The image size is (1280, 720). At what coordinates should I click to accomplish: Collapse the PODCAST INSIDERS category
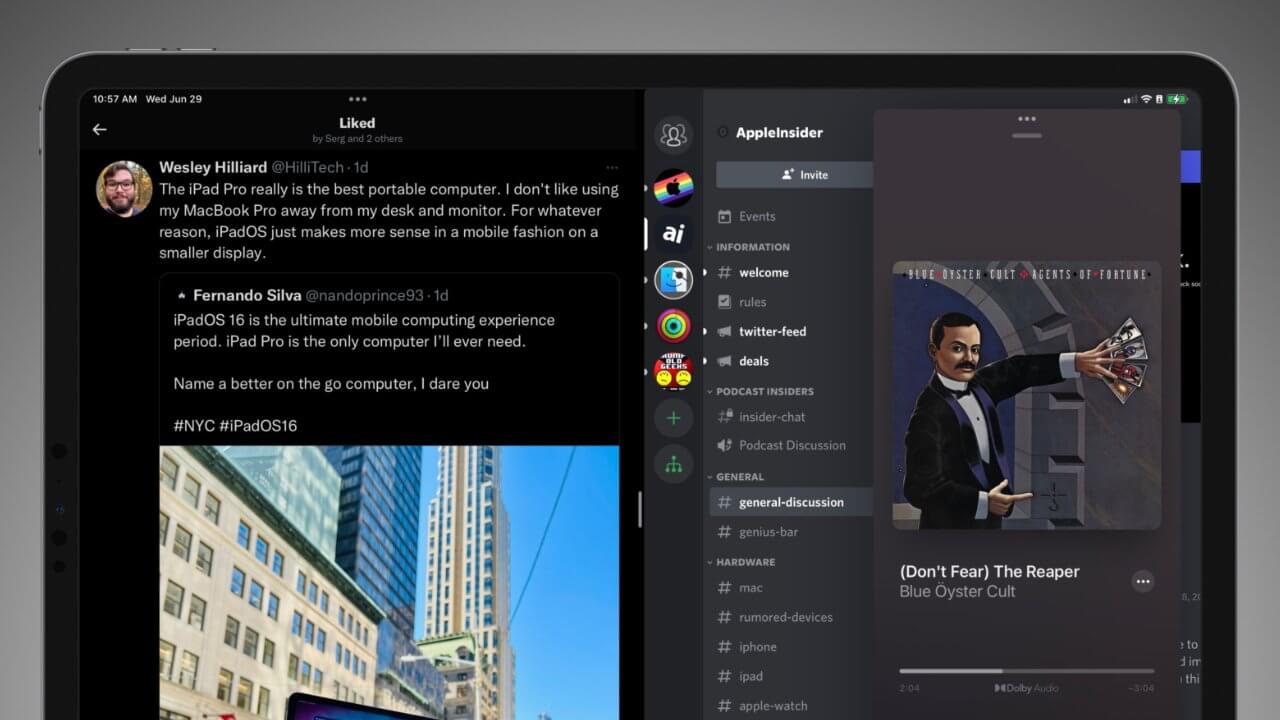[764, 392]
